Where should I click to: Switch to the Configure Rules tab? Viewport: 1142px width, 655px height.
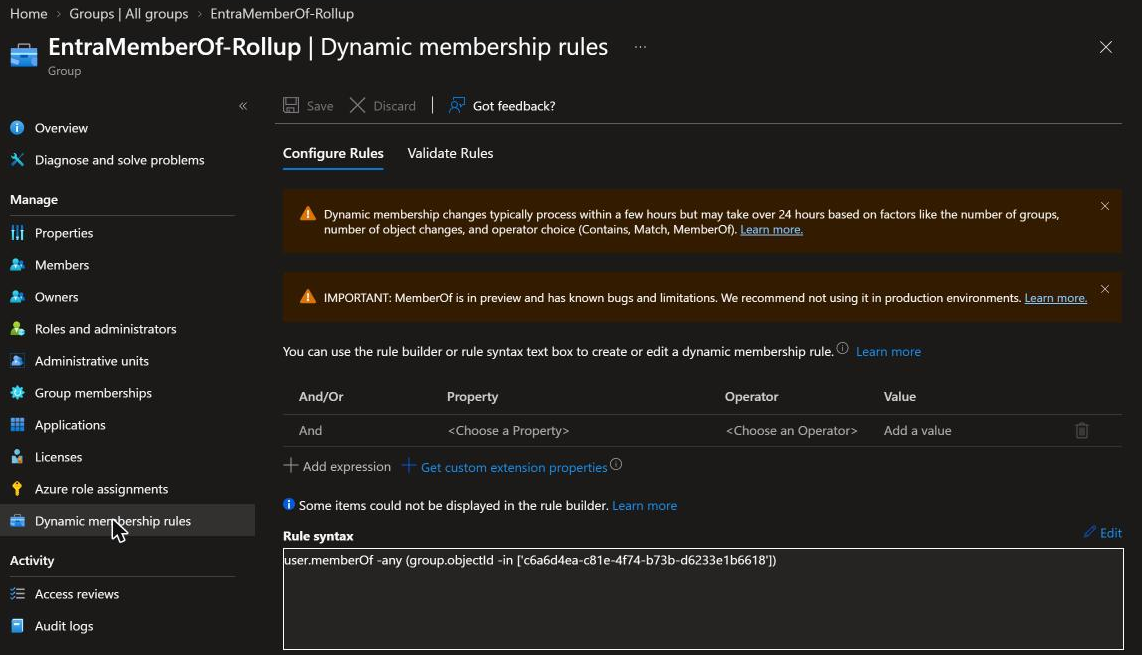pyautogui.click(x=333, y=153)
